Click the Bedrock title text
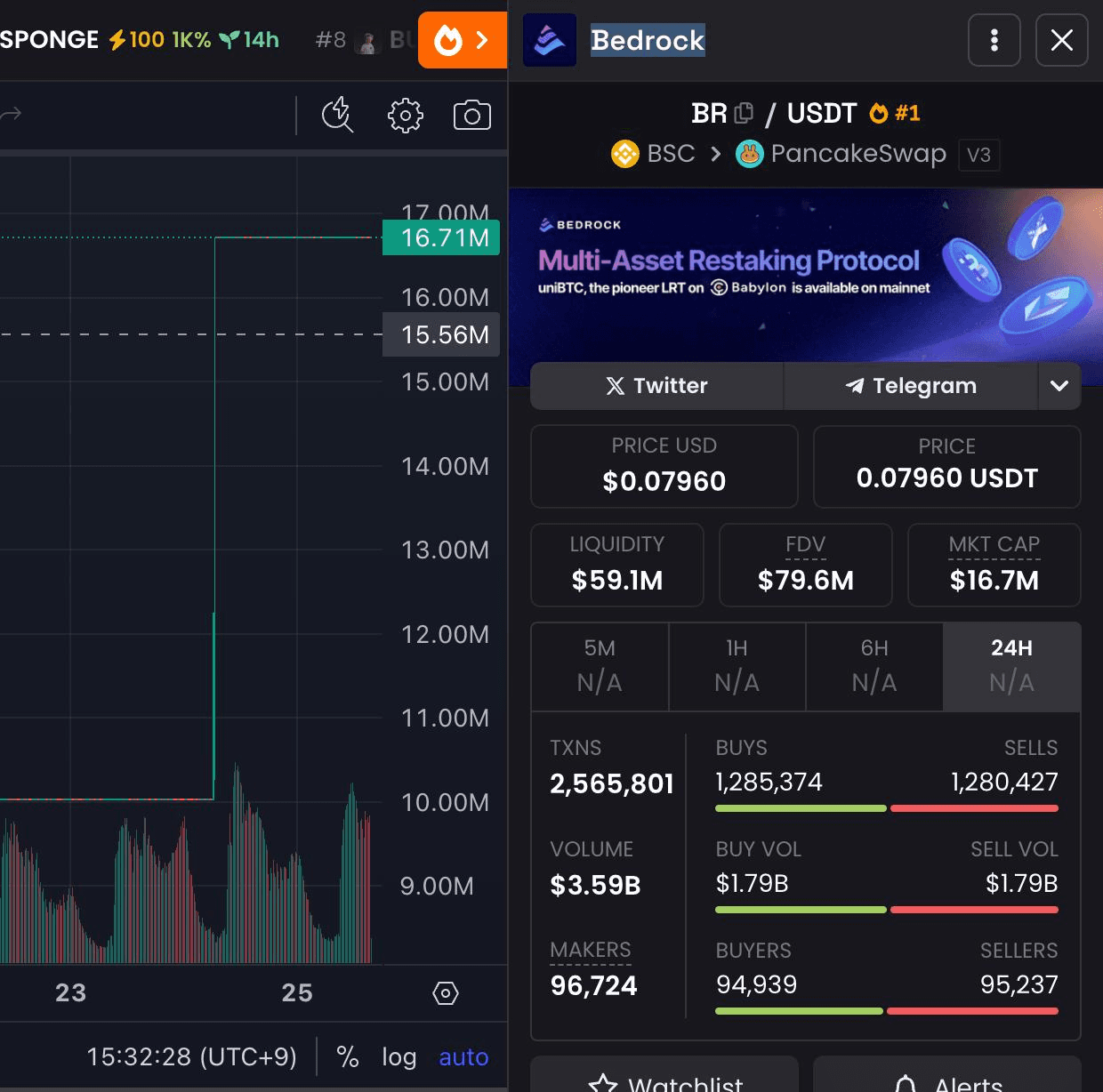Screen dimensions: 1103x1092 coord(648,40)
